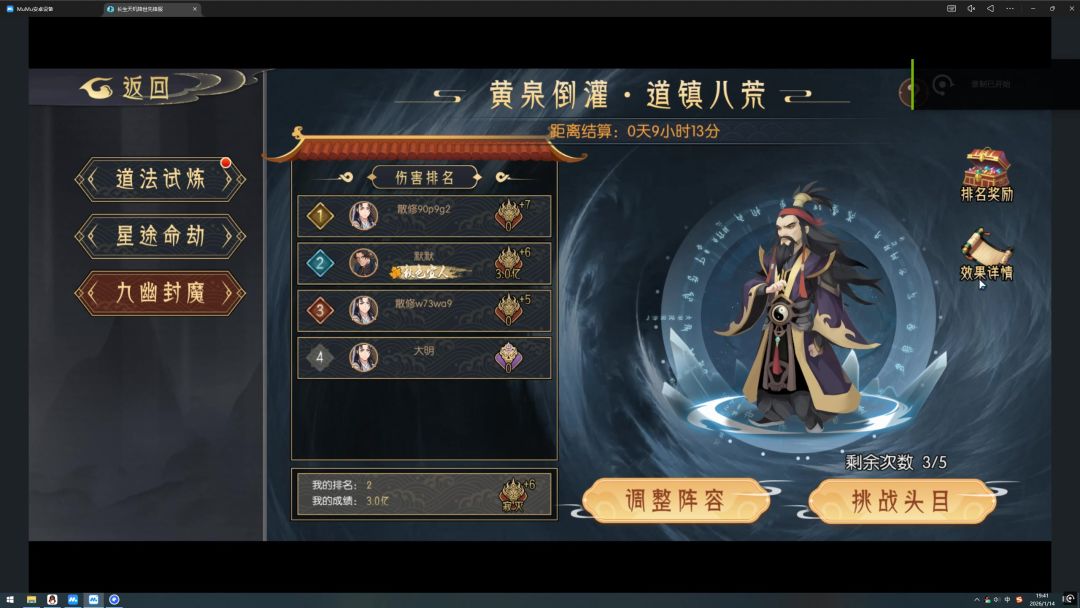This screenshot has width=1080, height=608.
Task: Click the 返回 back arrow icon
Action: 96,88
